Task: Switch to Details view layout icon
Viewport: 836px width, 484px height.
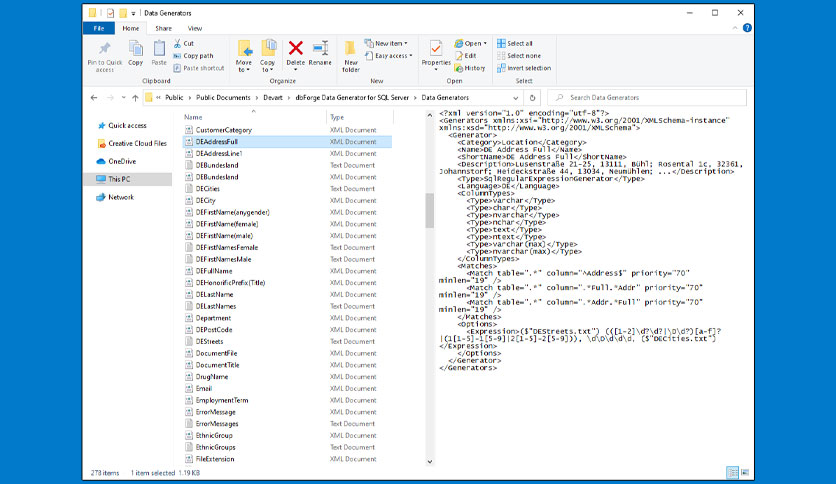Action: (733, 472)
